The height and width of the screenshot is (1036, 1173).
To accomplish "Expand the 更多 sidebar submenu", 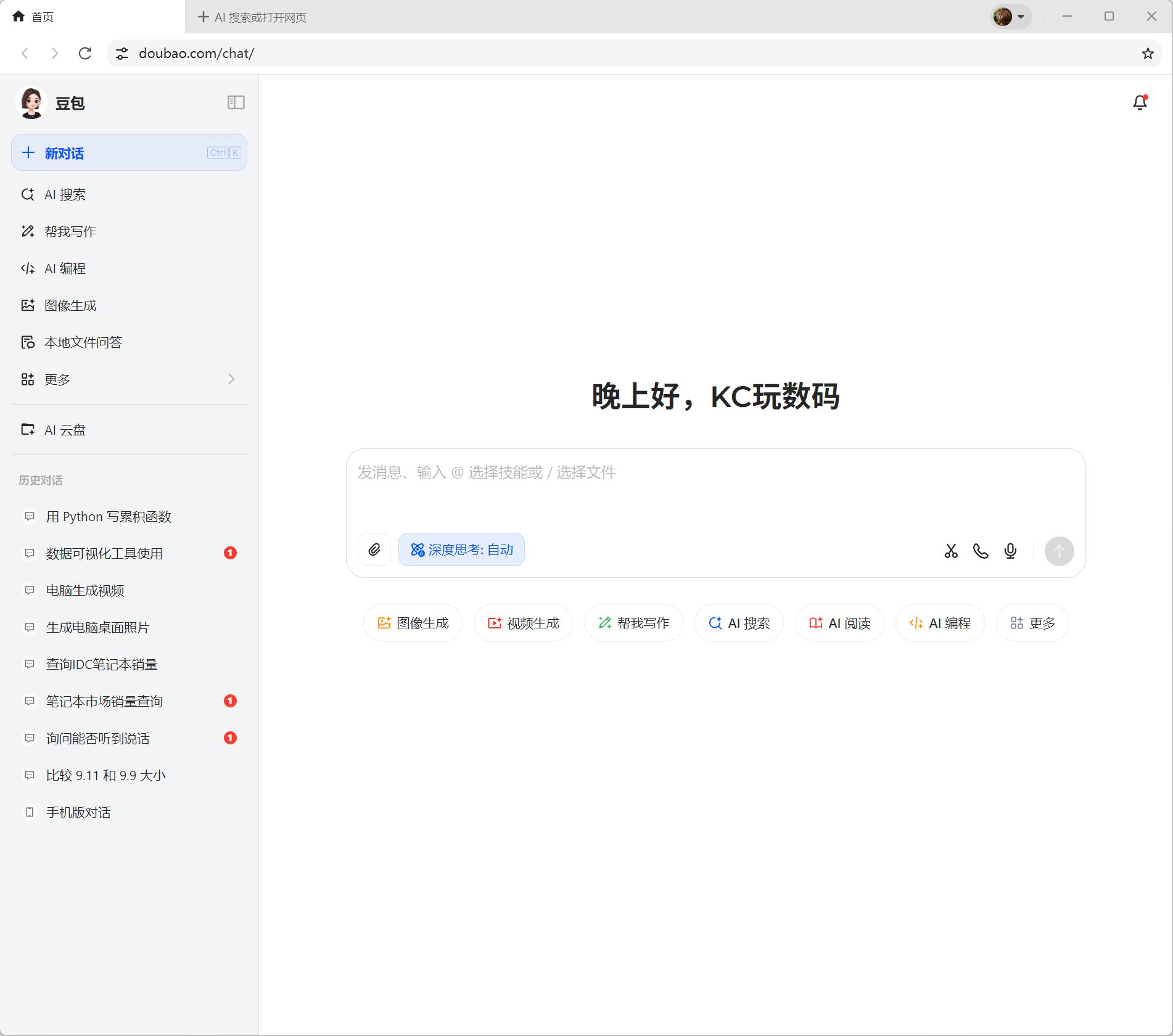I will [x=130, y=379].
